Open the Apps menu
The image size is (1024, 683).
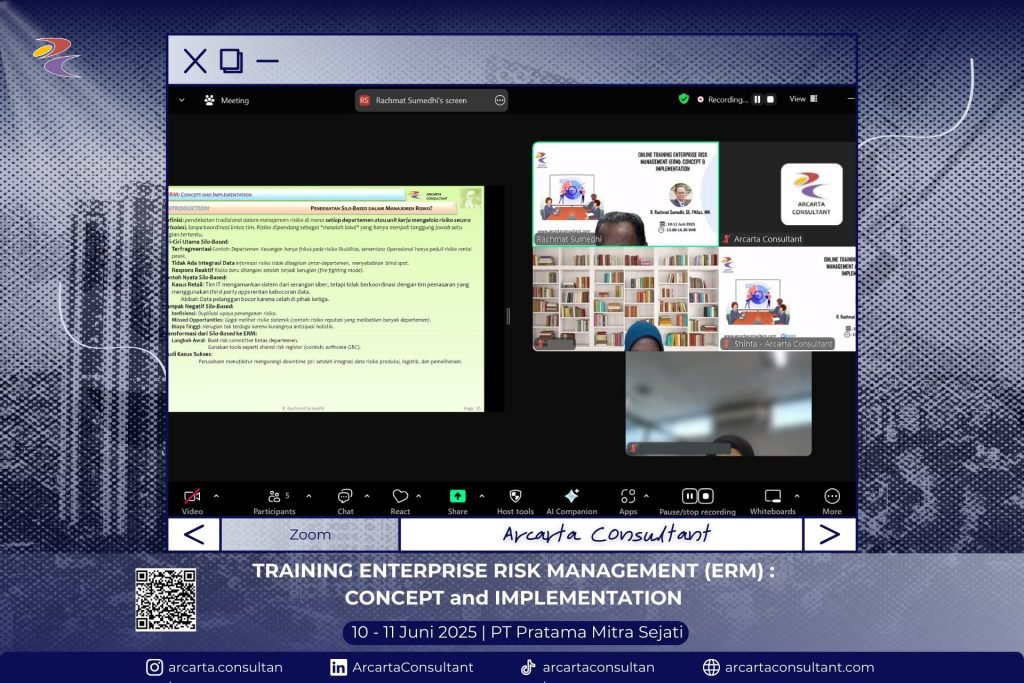click(x=628, y=497)
